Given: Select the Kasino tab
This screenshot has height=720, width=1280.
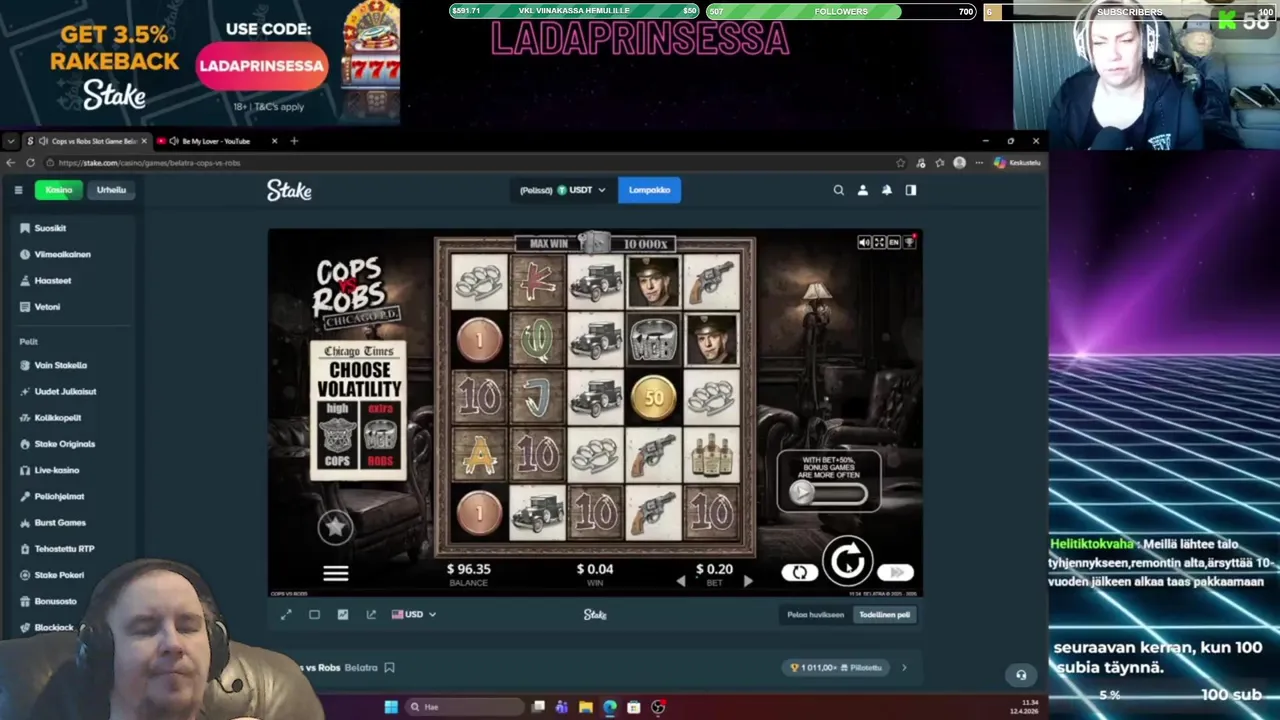Looking at the screenshot, I should coord(58,190).
